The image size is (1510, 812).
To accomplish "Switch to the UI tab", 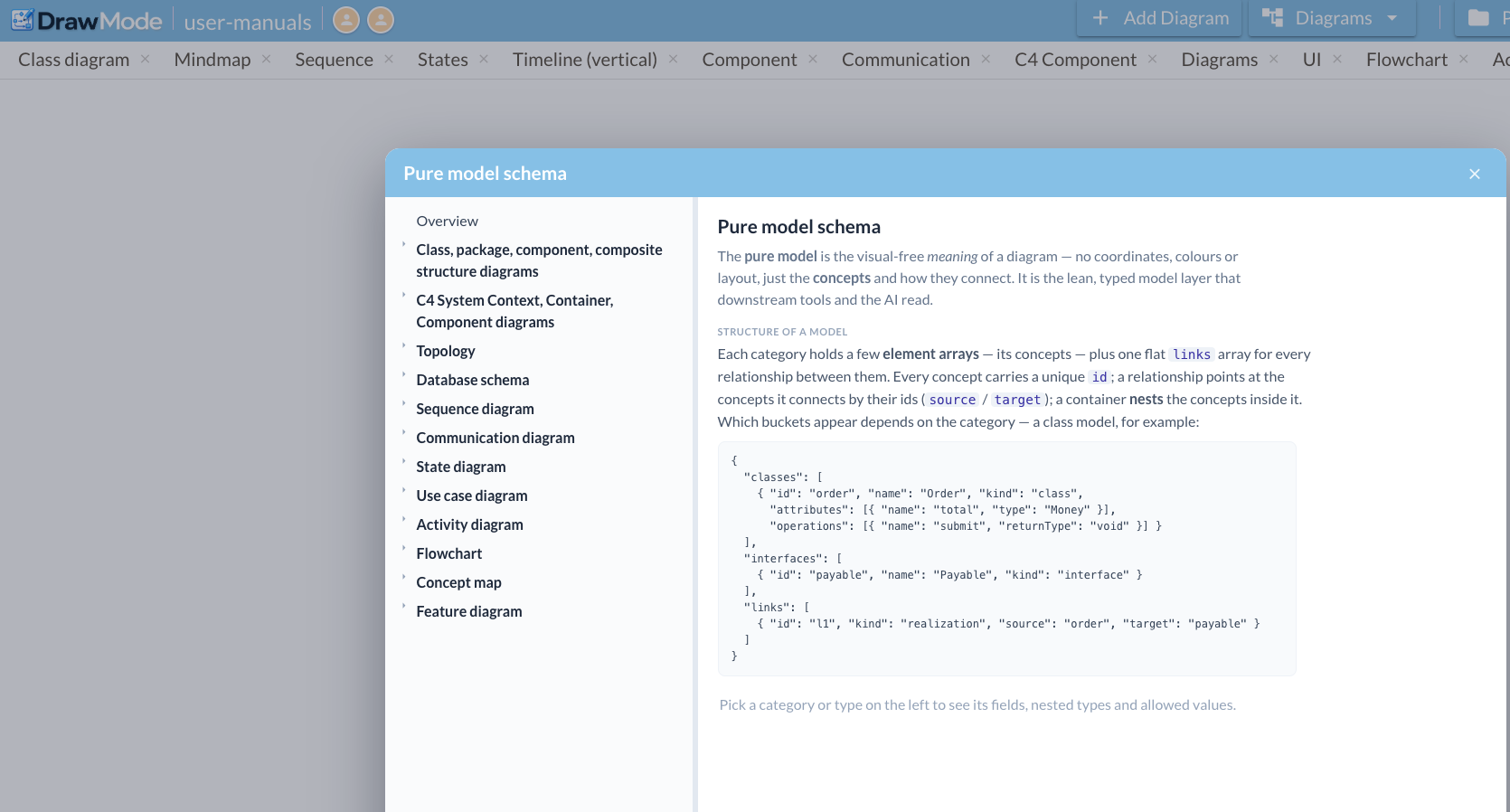I will click(1312, 60).
